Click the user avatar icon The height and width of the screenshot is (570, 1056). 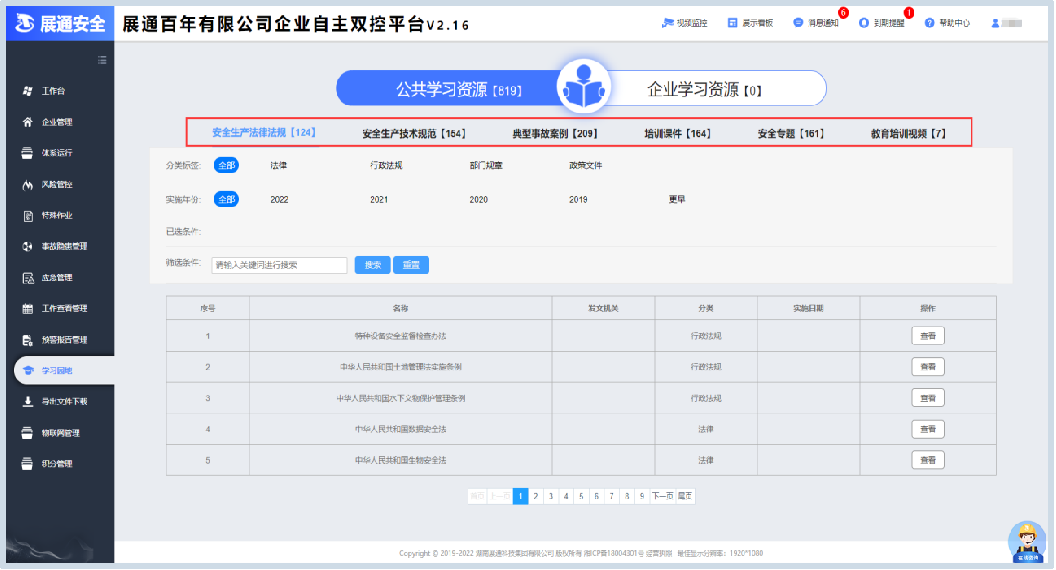[x=995, y=23]
